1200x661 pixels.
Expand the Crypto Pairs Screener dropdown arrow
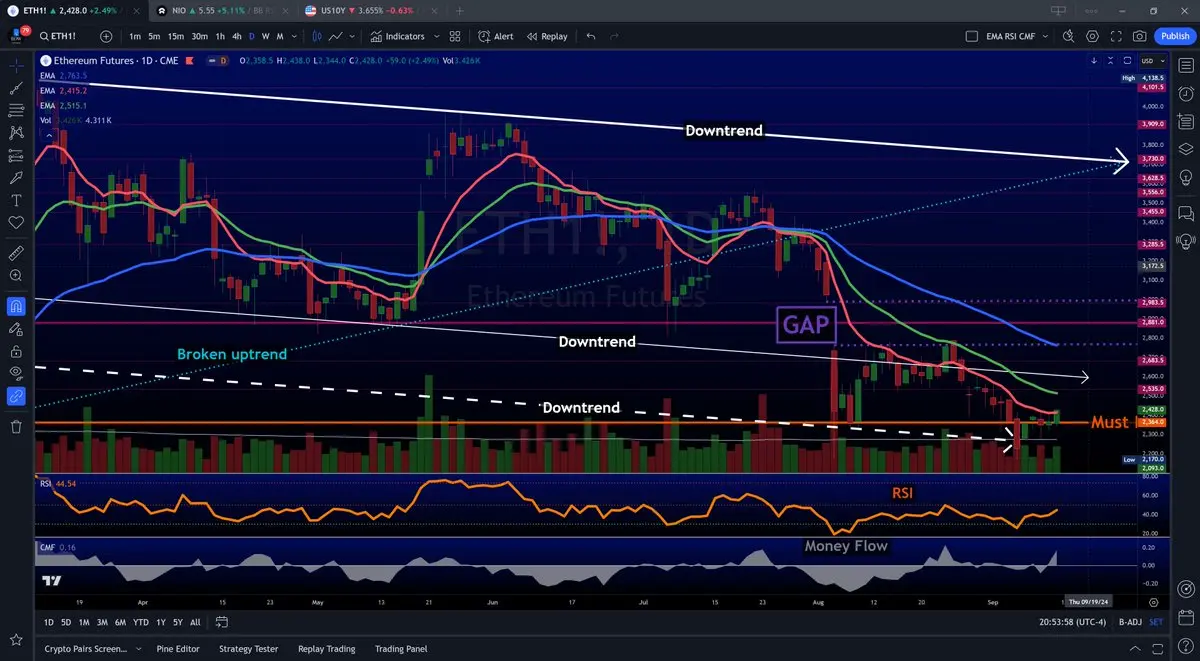coord(139,649)
